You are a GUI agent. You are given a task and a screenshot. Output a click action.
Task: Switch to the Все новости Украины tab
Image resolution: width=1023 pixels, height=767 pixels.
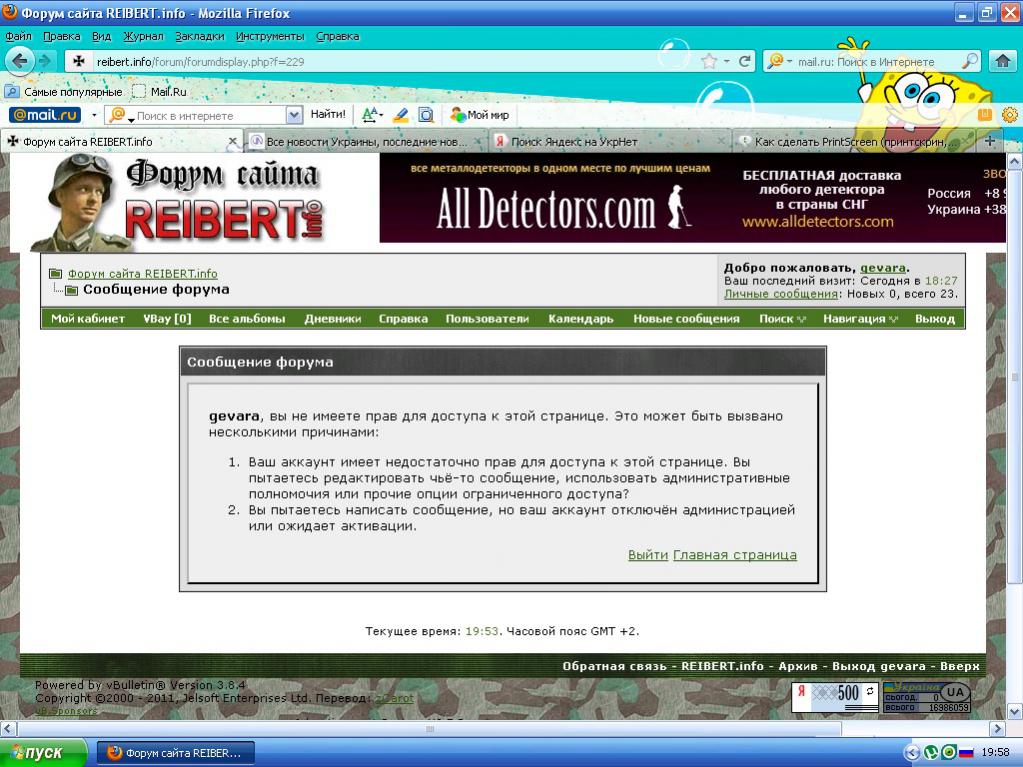point(366,141)
